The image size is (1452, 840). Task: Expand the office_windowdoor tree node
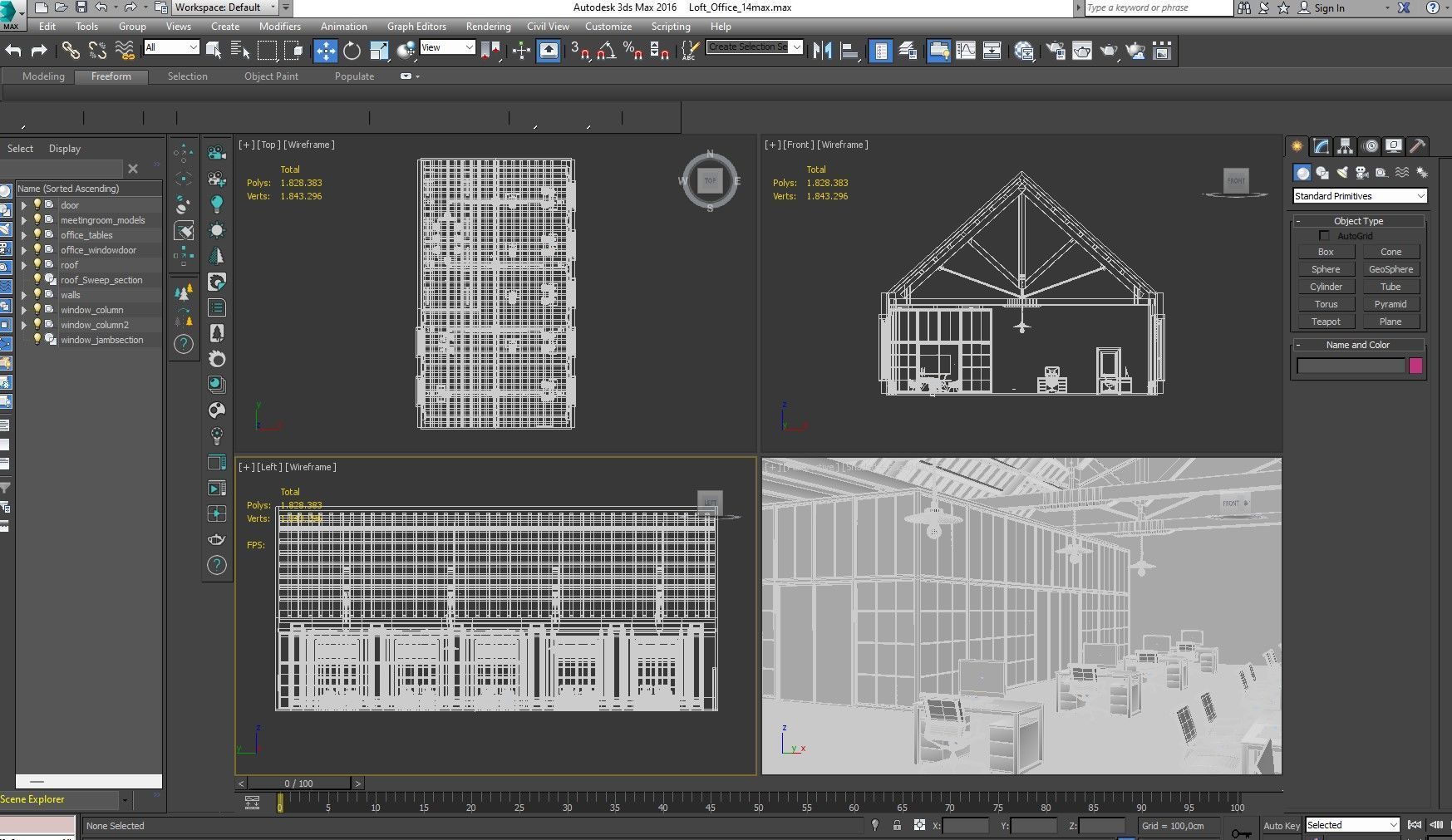coord(23,250)
